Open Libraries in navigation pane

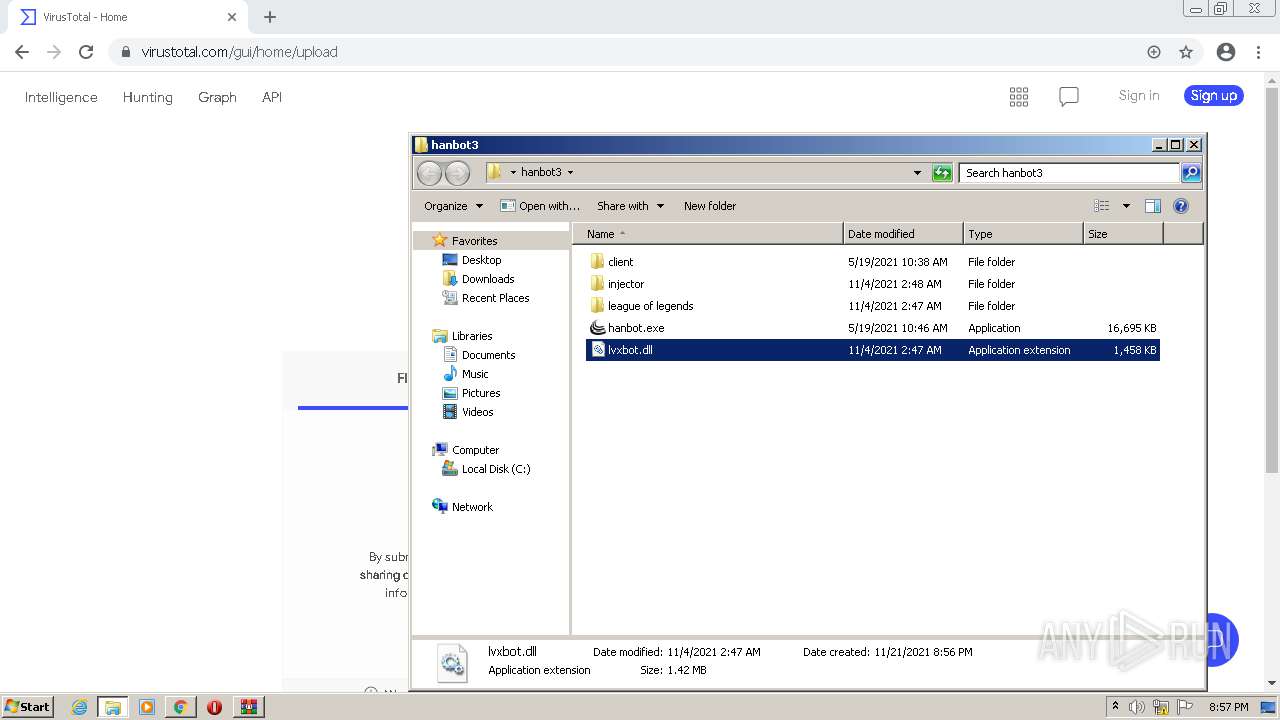tap(472, 336)
